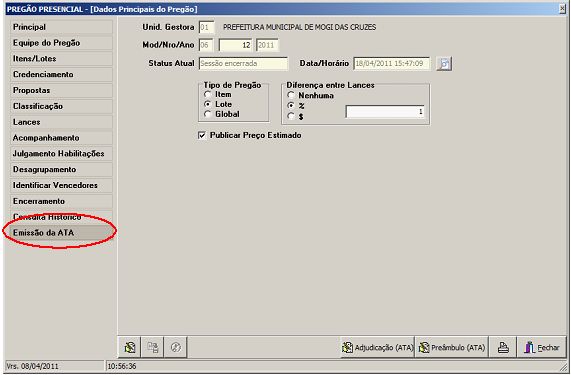
Task: Go to Itens/Lotes
Action: [x=60, y=59]
